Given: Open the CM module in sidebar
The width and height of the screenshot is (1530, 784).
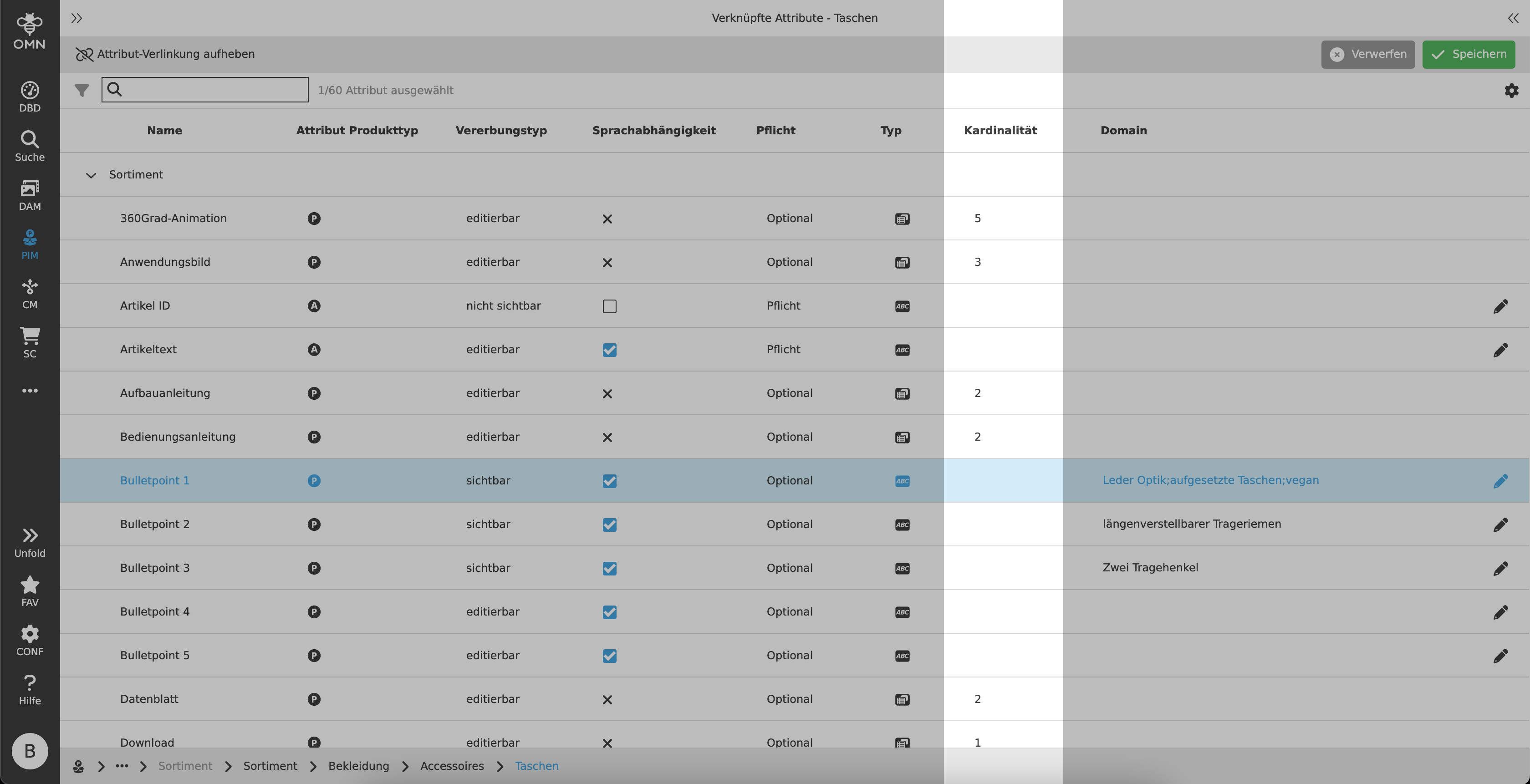Looking at the screenshot, I should click(30, 294).
